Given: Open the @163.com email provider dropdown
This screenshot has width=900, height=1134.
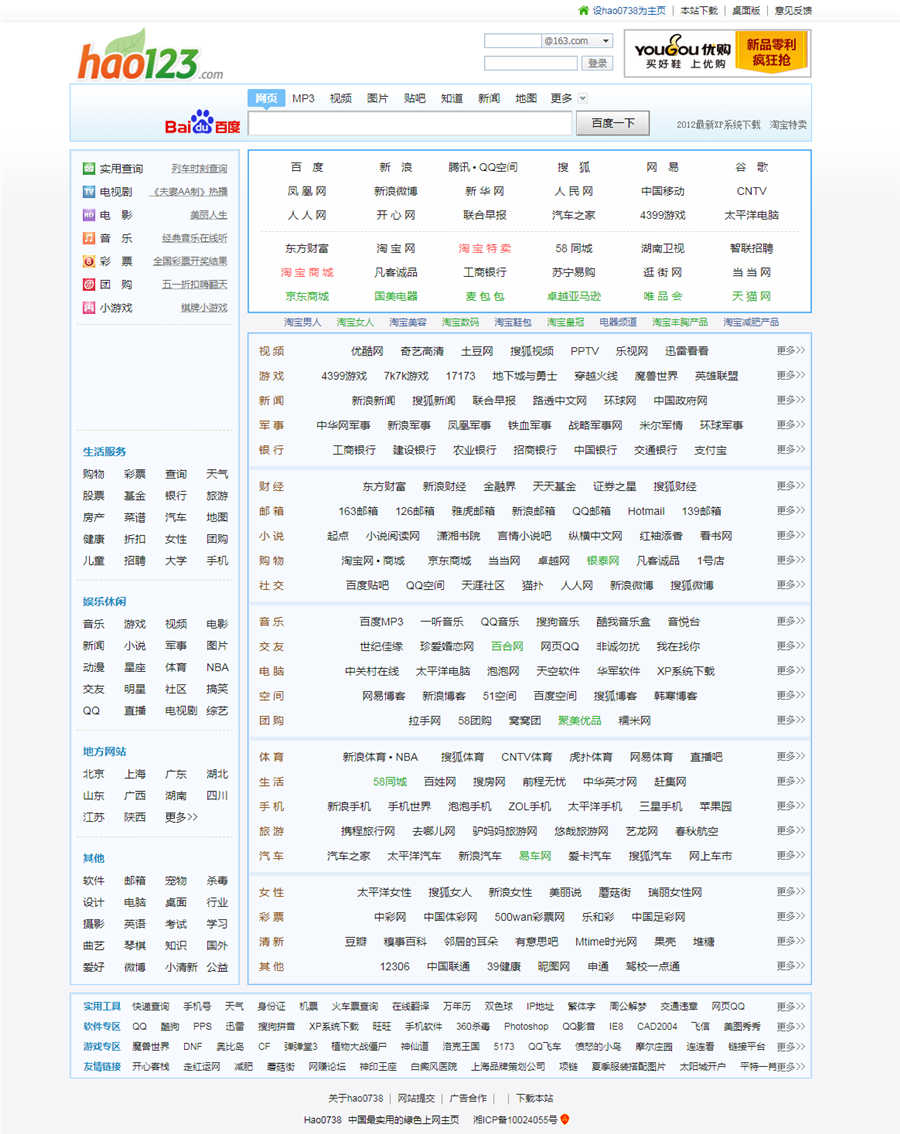Looking at the screenshot, I should pos(606,41).
